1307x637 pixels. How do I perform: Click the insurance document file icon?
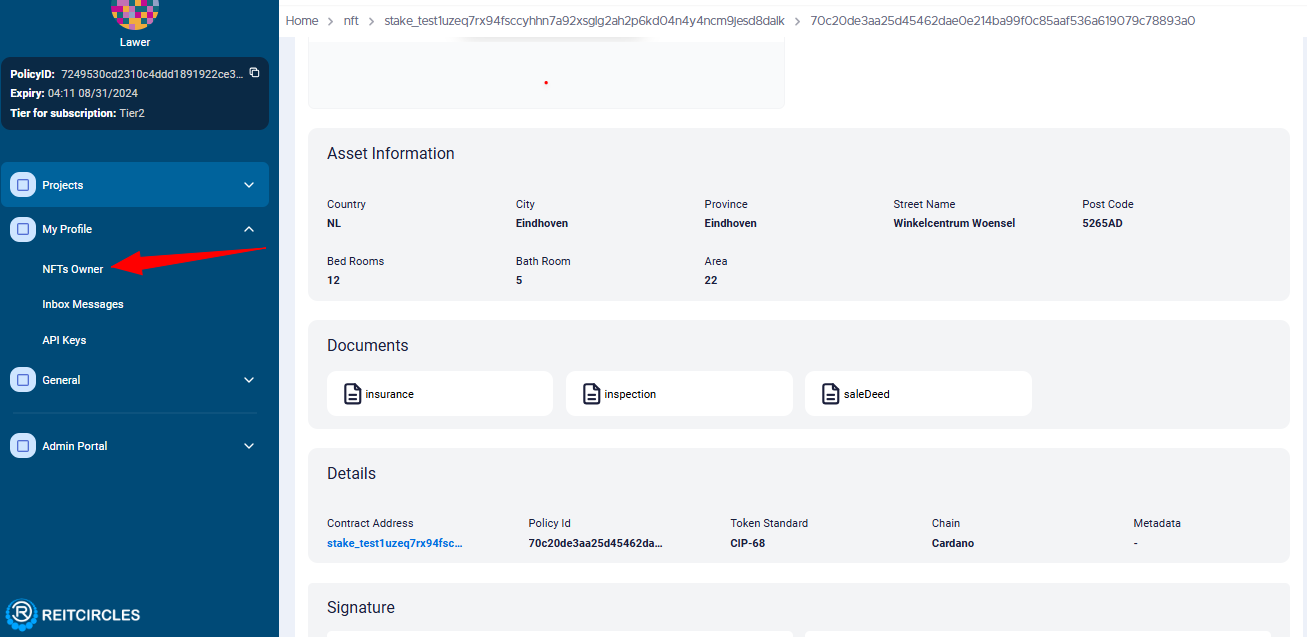click(x=352, y=394)
